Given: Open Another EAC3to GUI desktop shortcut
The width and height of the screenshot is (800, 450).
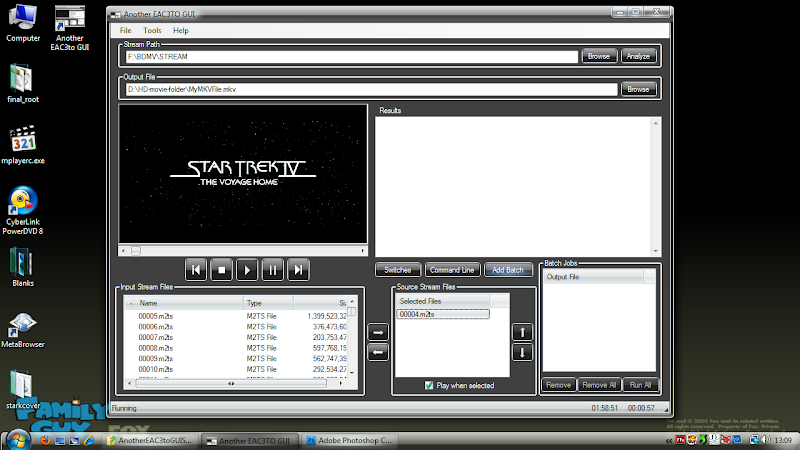Looking at the screenshot, I should click(x=70, y=28).
